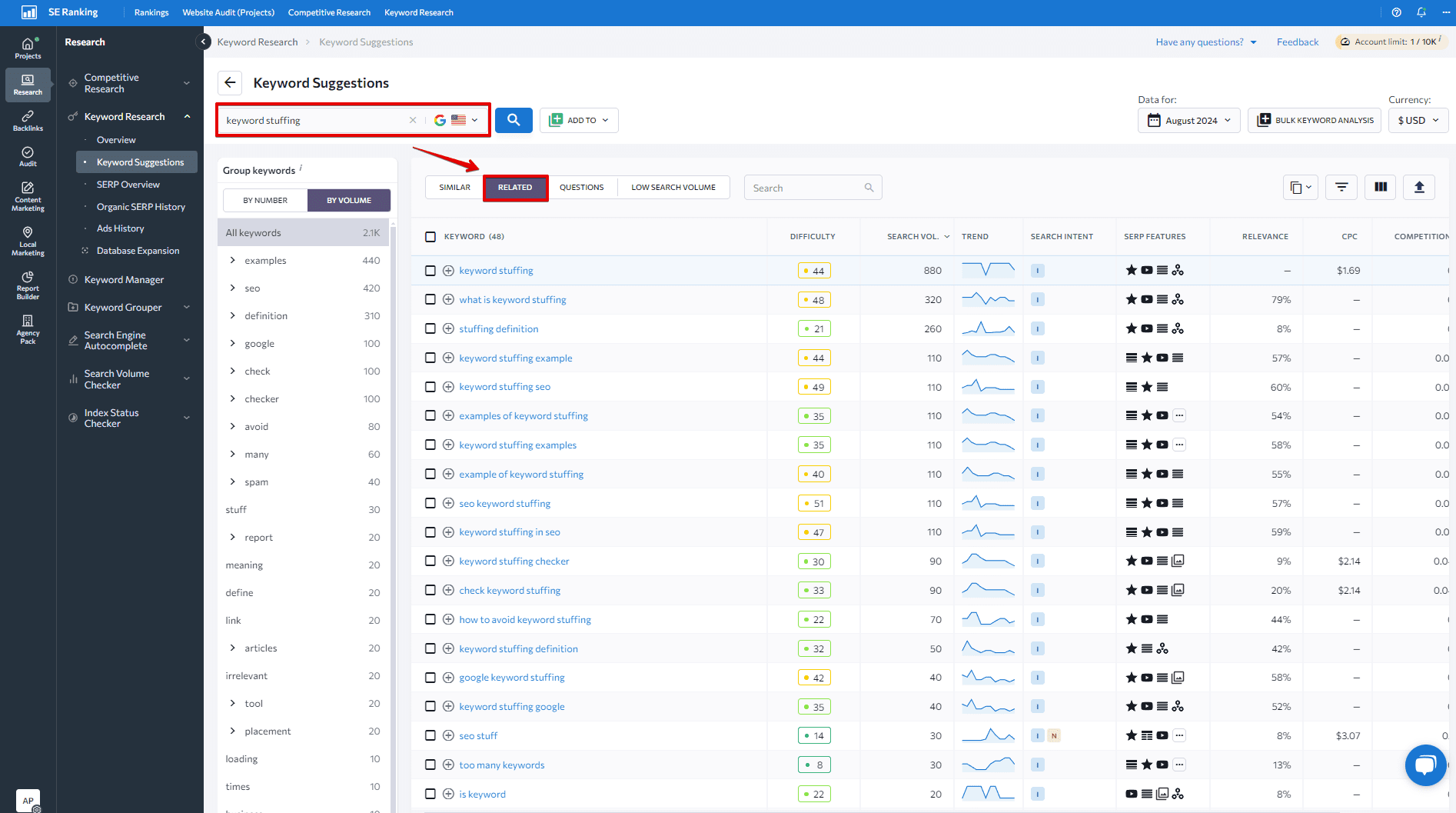Open the $ USD currency dropdown
Screen dimensions: 1456x813
click(1418, 120)
